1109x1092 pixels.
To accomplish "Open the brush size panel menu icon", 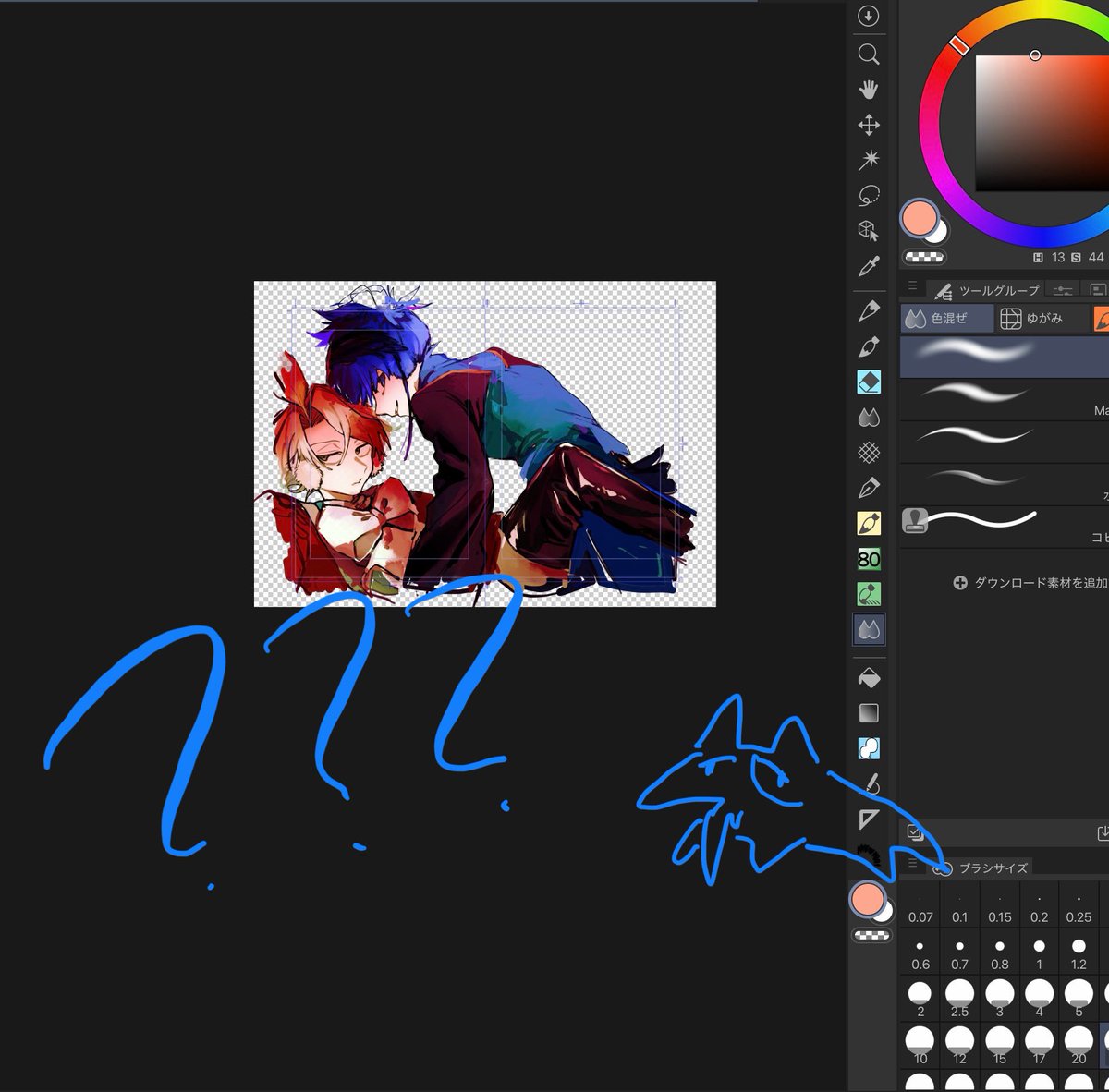I will [x=912, y=863].
